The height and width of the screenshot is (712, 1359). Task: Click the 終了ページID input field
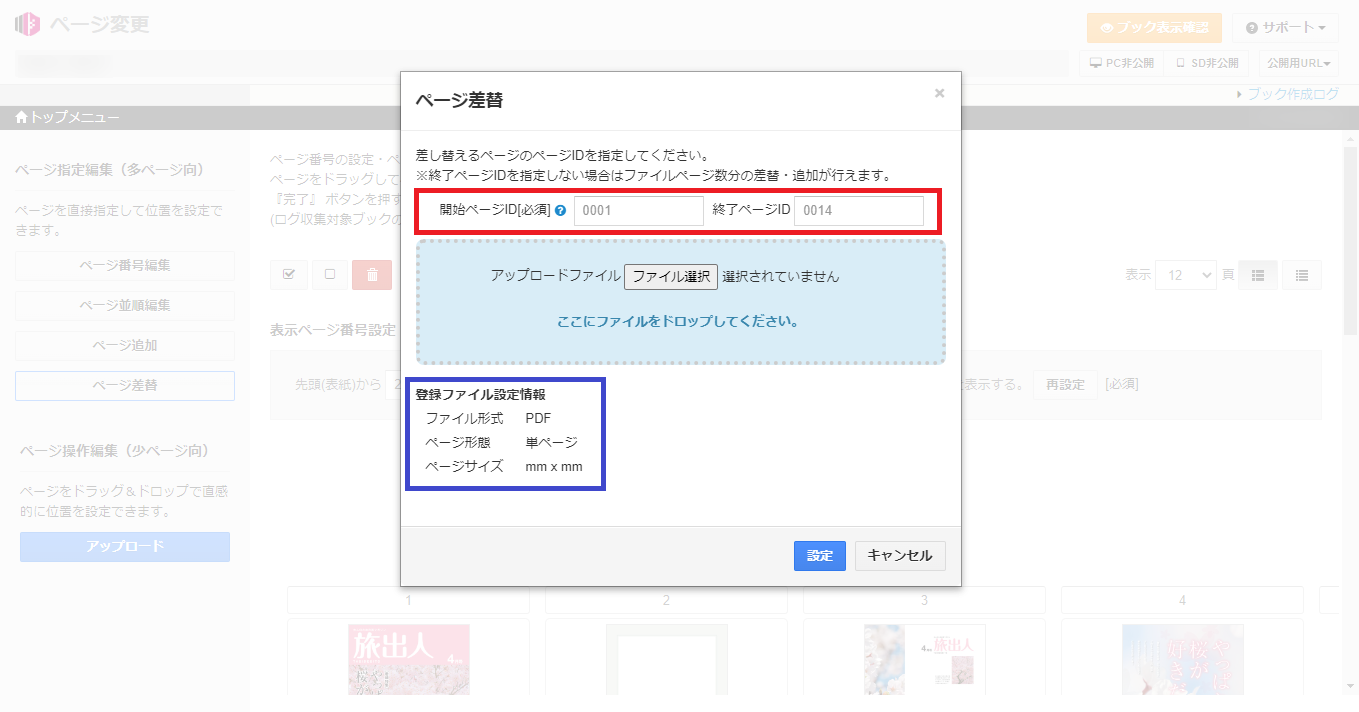pos(858,210)
